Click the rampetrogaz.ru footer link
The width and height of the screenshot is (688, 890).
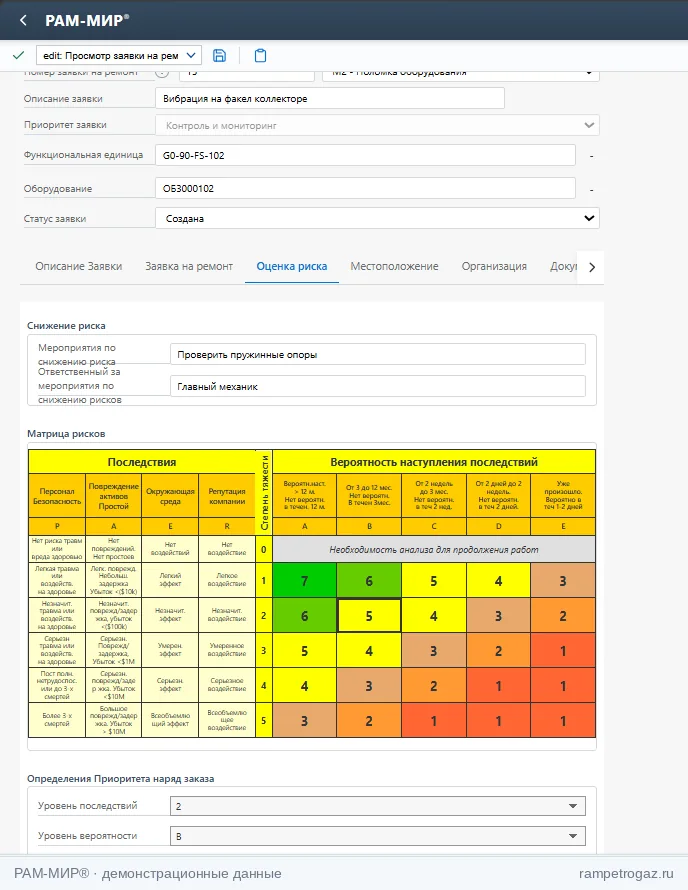click(x=626, y=874)
